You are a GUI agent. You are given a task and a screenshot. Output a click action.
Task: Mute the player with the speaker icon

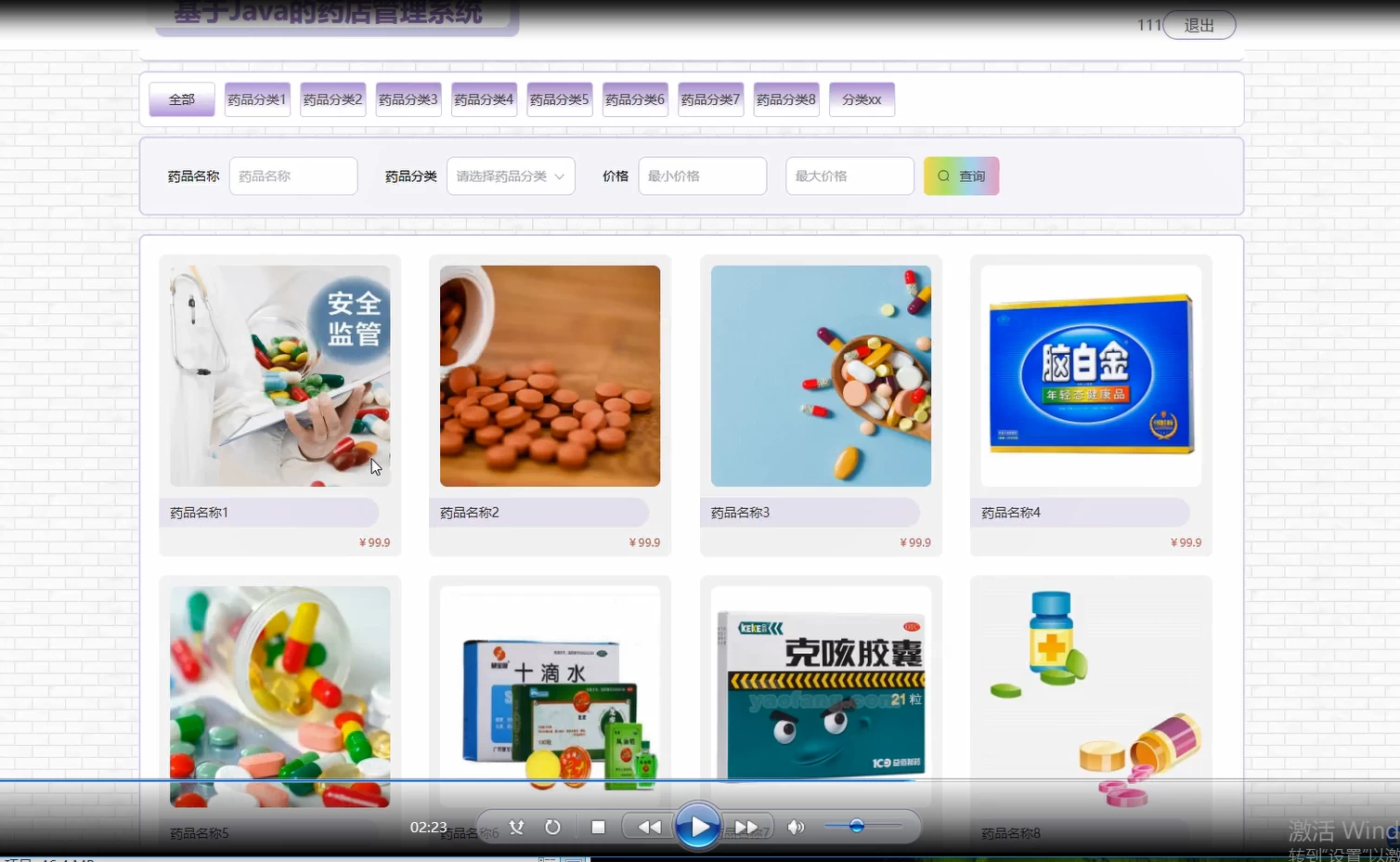(796, 827)
